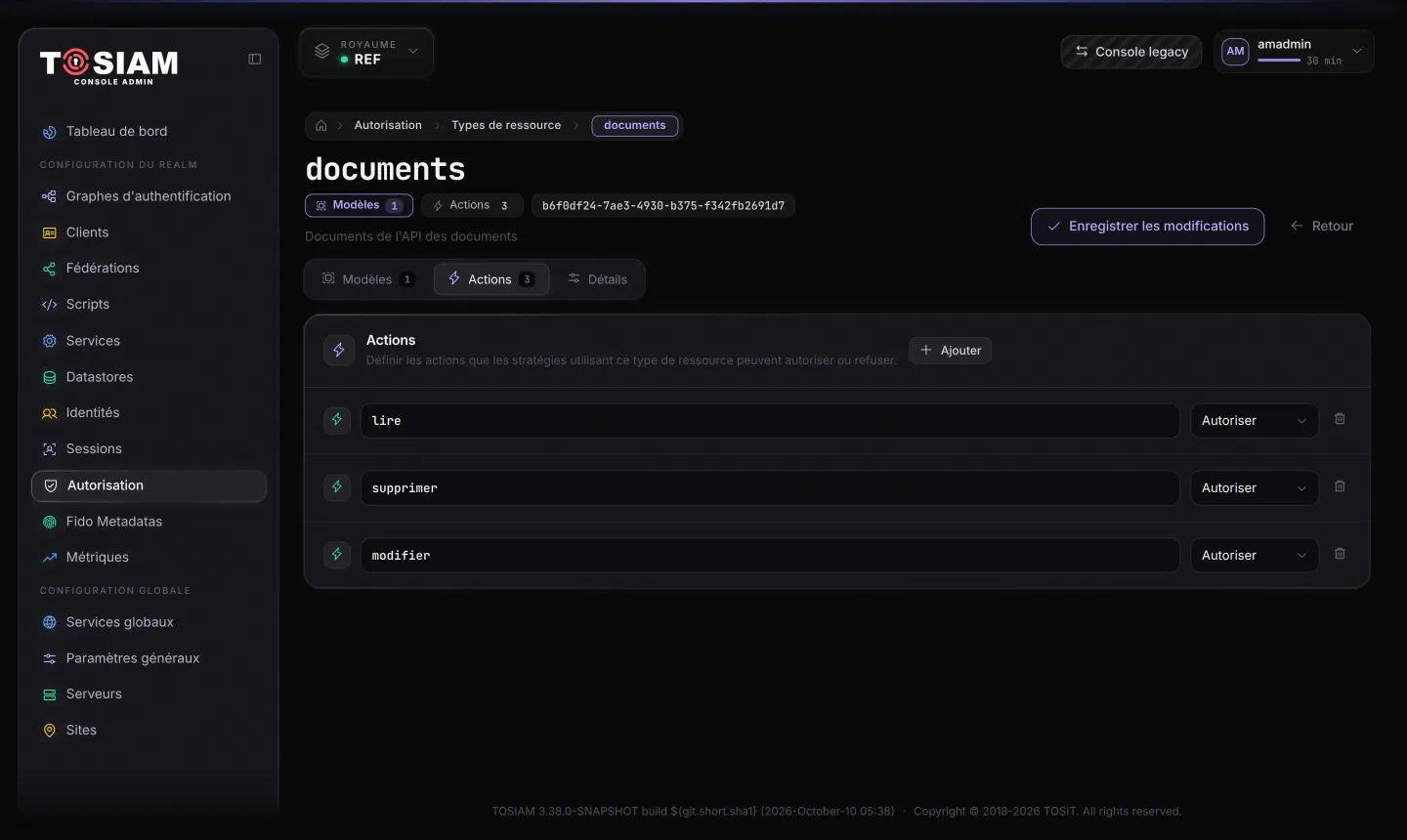Screen dimensions: 1407x840
Task: Open the Autoriser dropdown for 'lire'
Action: pyautogui.click(x=1254, y=421)
